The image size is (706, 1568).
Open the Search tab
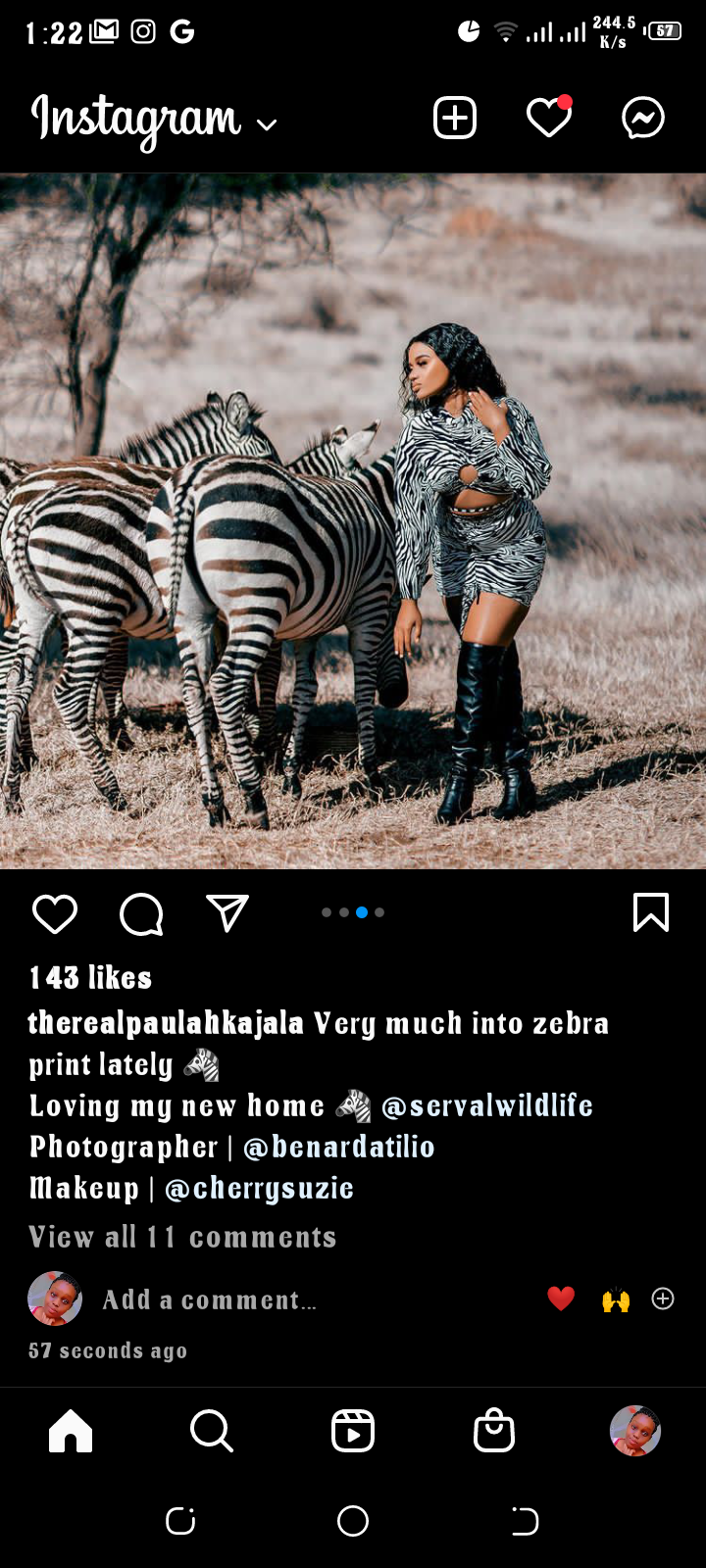pos(212,1431)
